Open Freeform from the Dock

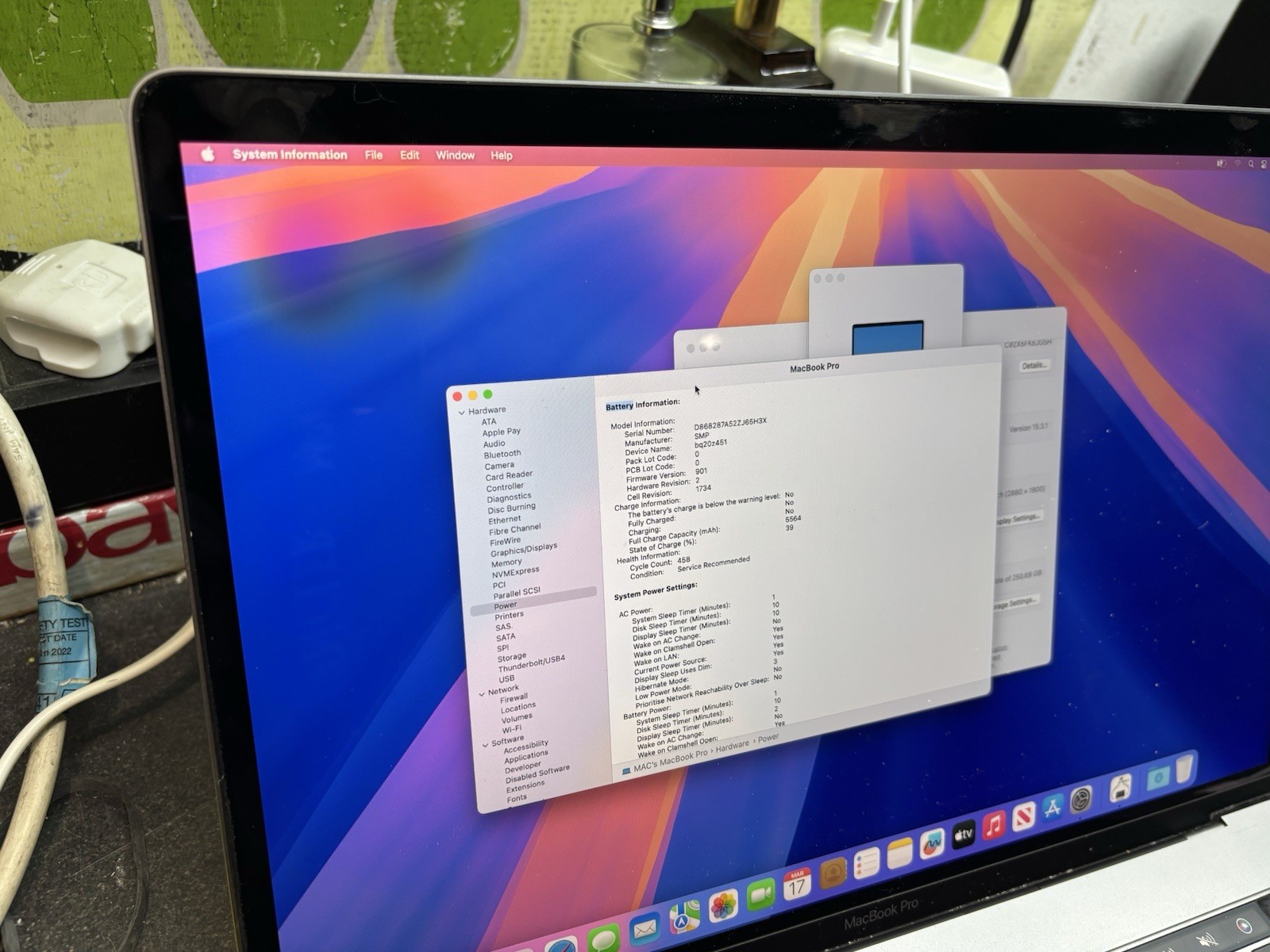click(932, 845)
